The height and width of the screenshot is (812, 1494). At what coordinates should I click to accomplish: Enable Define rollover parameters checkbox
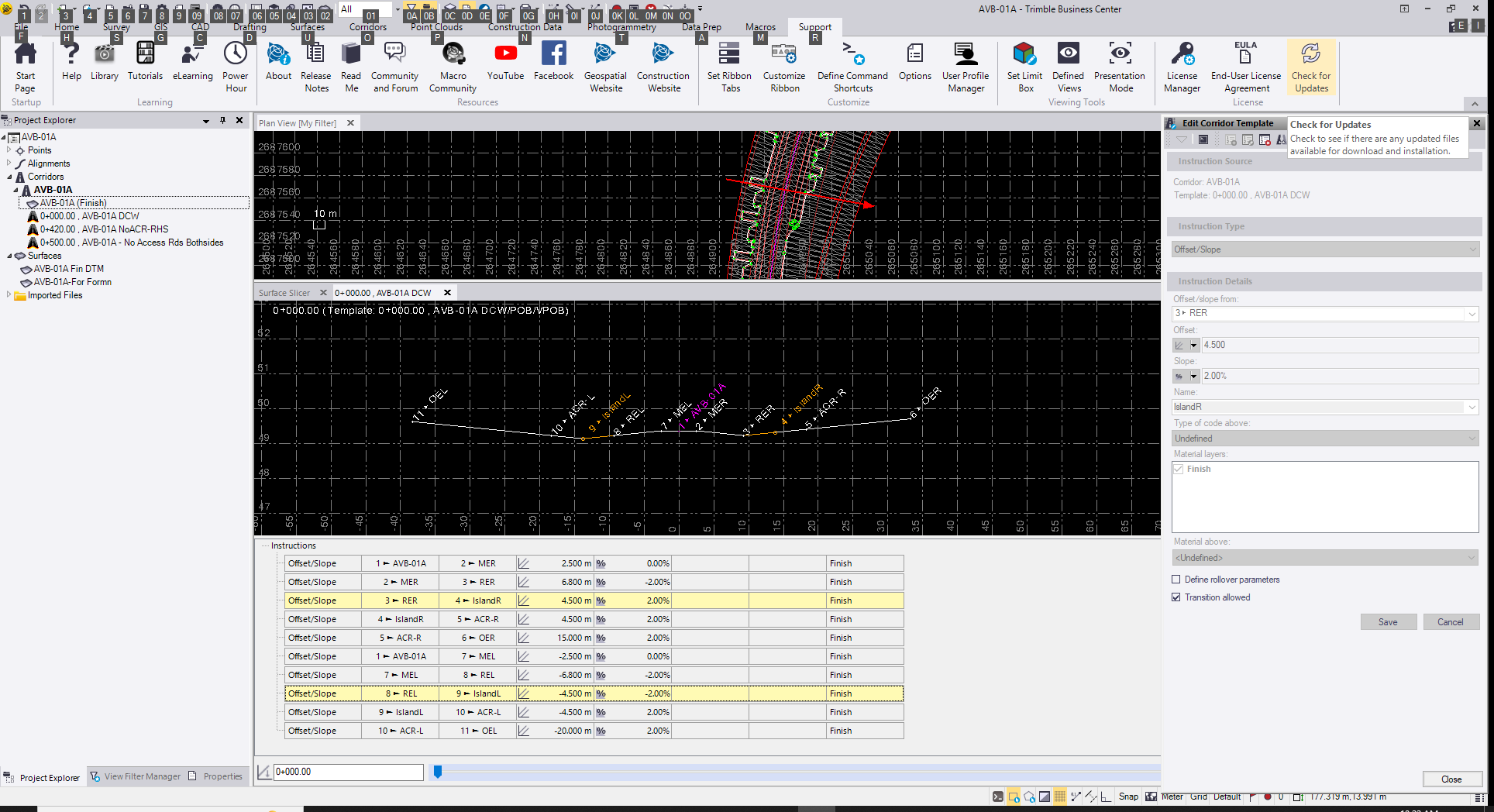(1176, 580)
